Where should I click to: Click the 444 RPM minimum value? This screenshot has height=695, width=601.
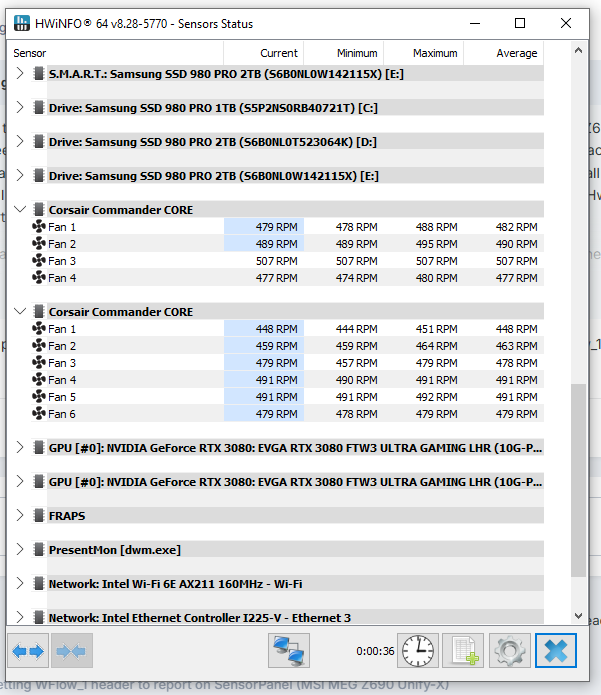point(356,329)
